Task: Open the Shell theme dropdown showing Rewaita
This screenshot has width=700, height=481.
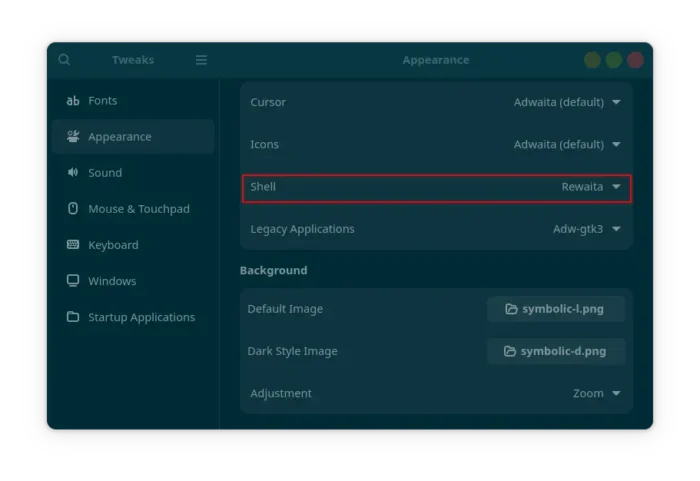Action: click(x=591, y=187)
